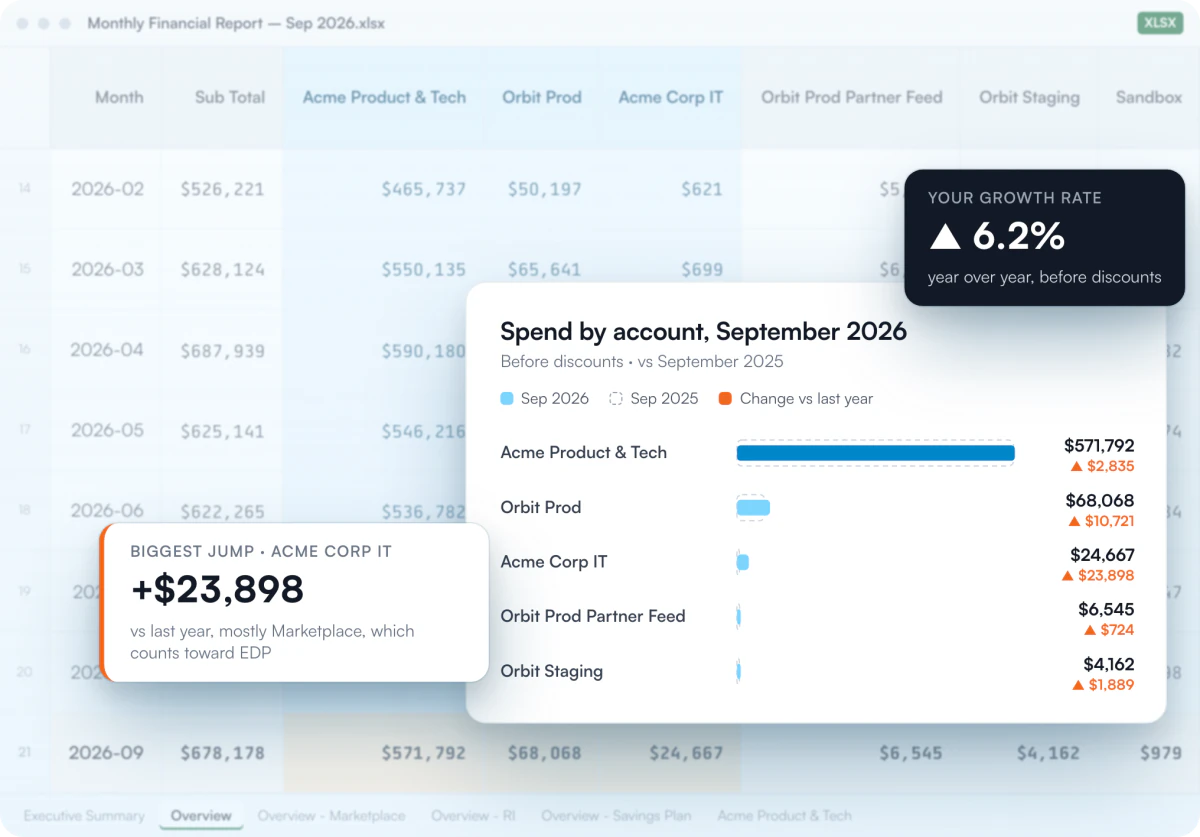Click the $571,792 chart value
1200x837 pixels.
1099,445
